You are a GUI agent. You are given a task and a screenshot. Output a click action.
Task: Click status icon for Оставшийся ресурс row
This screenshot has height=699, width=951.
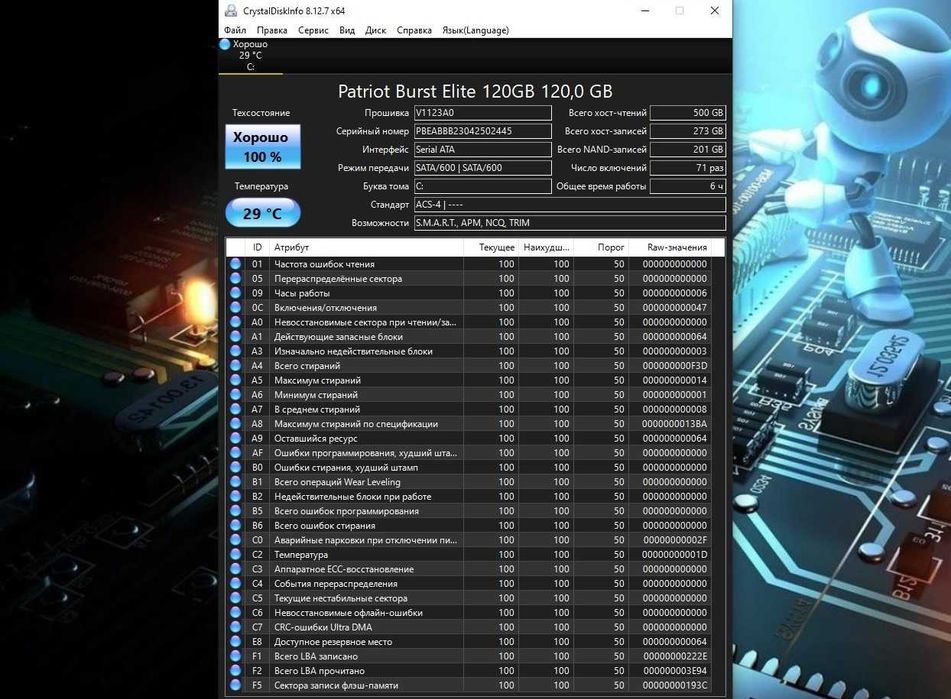tap(235, 438)
